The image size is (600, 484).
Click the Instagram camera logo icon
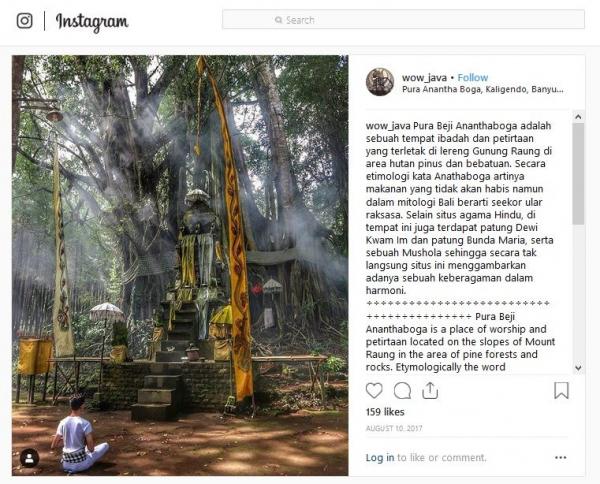[24, 20]
